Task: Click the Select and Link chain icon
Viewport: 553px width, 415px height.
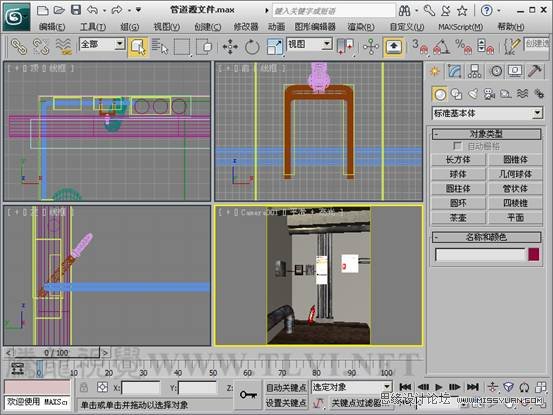Action: coord(18,47)
